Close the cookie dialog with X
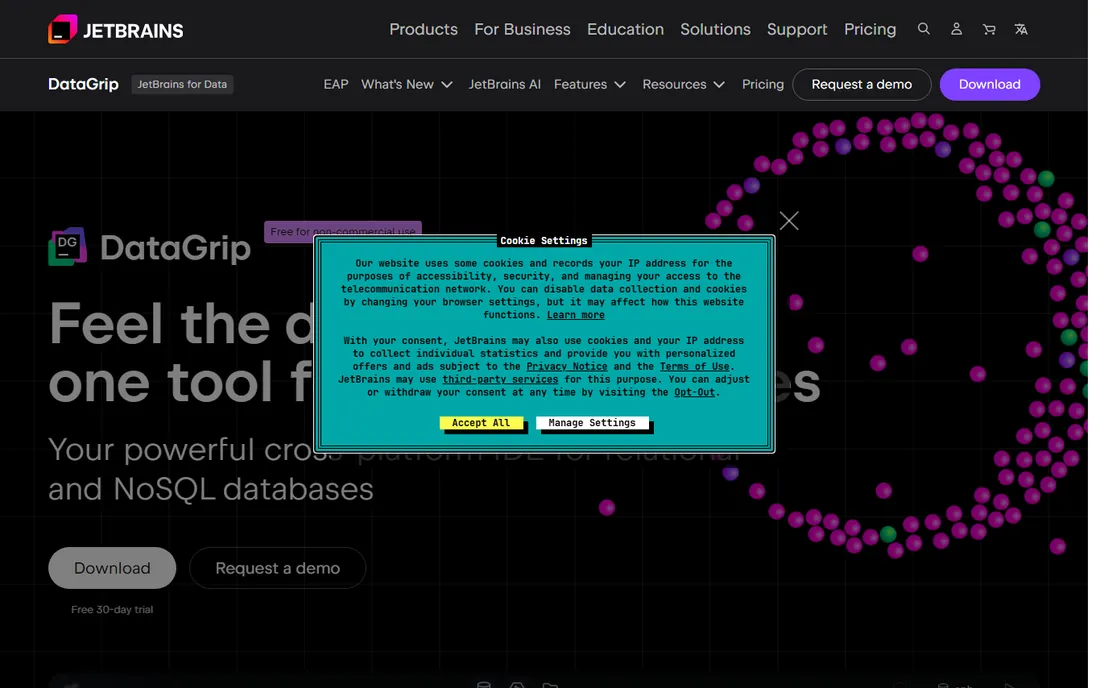The height and width of the screenshot is (688, 1100). 789,221
